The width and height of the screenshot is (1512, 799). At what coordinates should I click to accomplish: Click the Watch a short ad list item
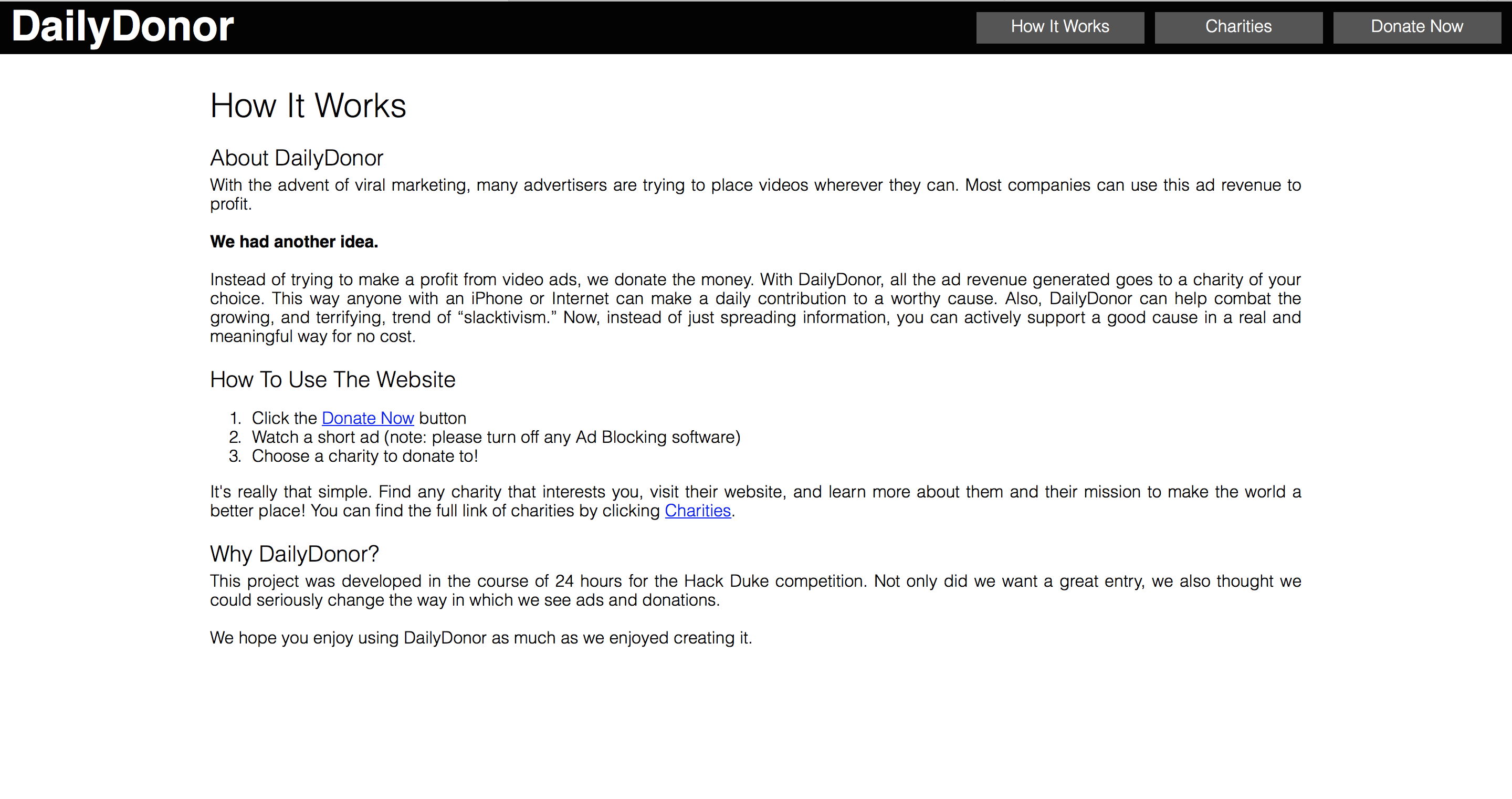click(x=496, y=437)
